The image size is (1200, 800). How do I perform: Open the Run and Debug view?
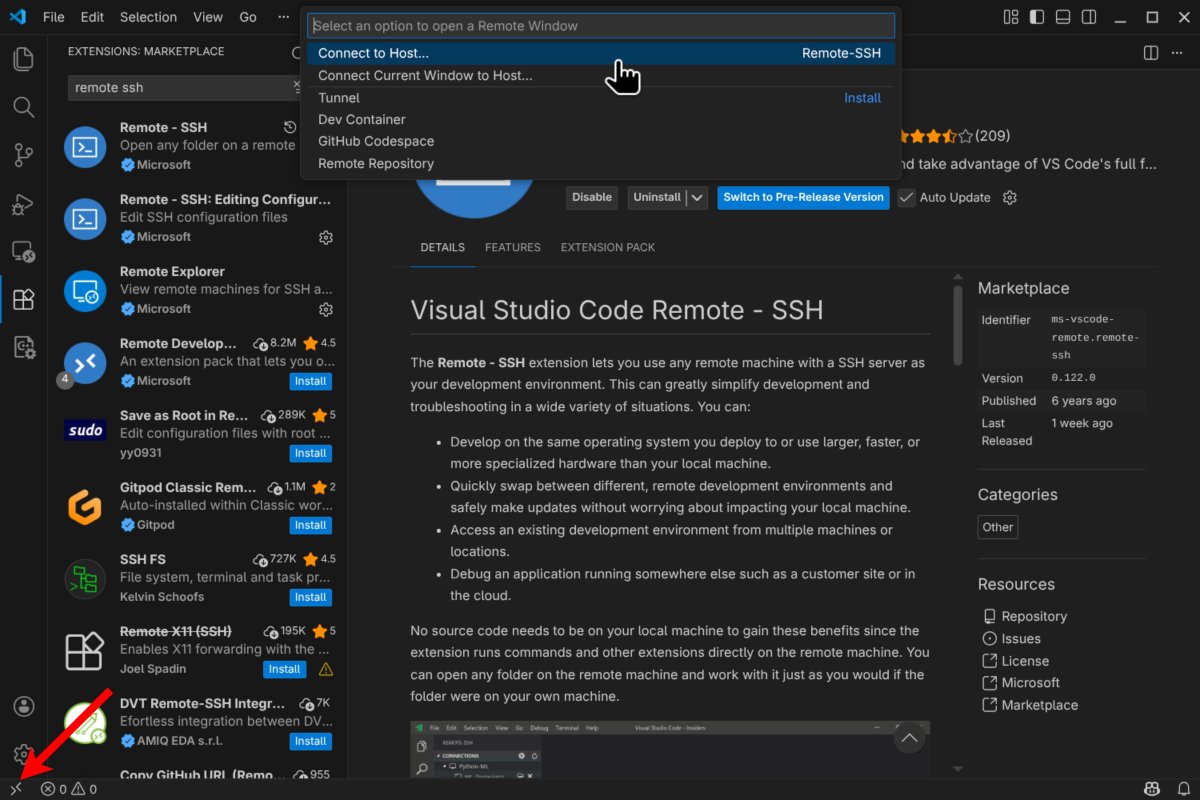pyautogui.click(x=23, y=203)
